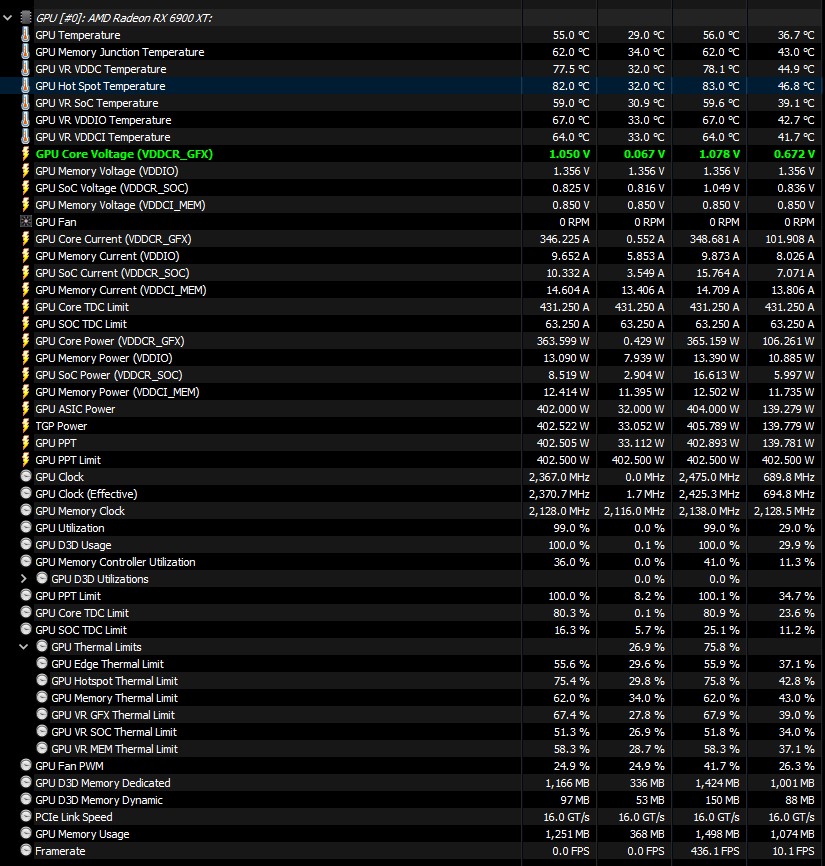Click the icon beside PCIe Link Speed

[25, 816]
